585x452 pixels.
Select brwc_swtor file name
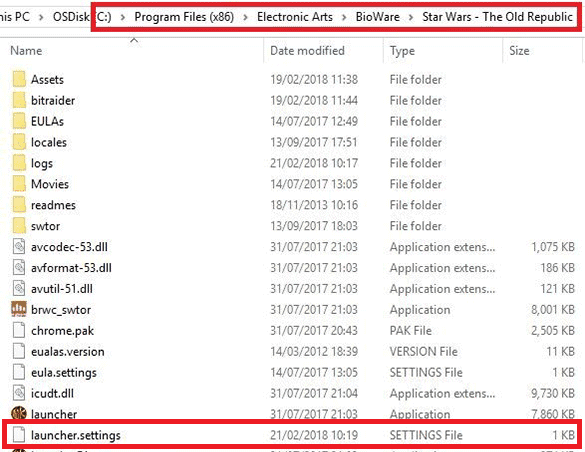click(61, 310)
